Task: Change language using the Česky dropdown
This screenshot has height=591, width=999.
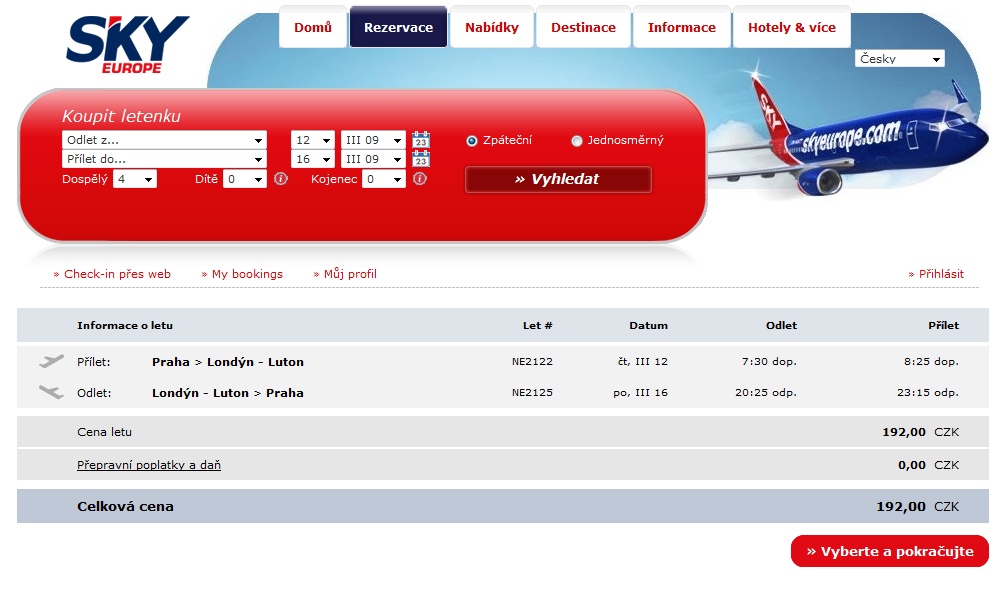Action: pos(900,59)
